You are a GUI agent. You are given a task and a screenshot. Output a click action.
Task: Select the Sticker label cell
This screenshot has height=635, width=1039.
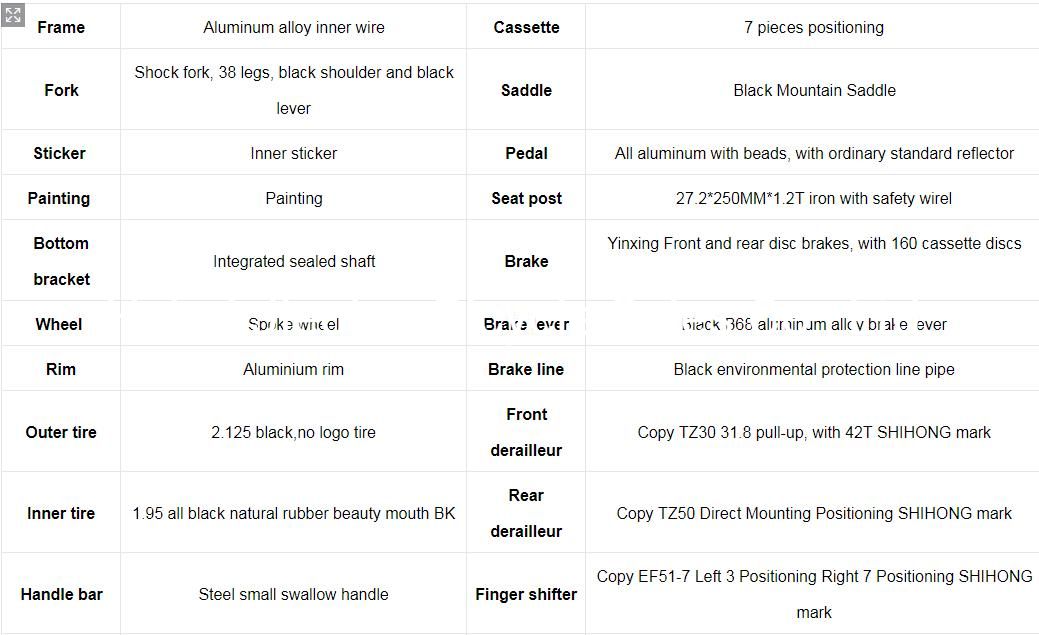[x=60, y=153]
